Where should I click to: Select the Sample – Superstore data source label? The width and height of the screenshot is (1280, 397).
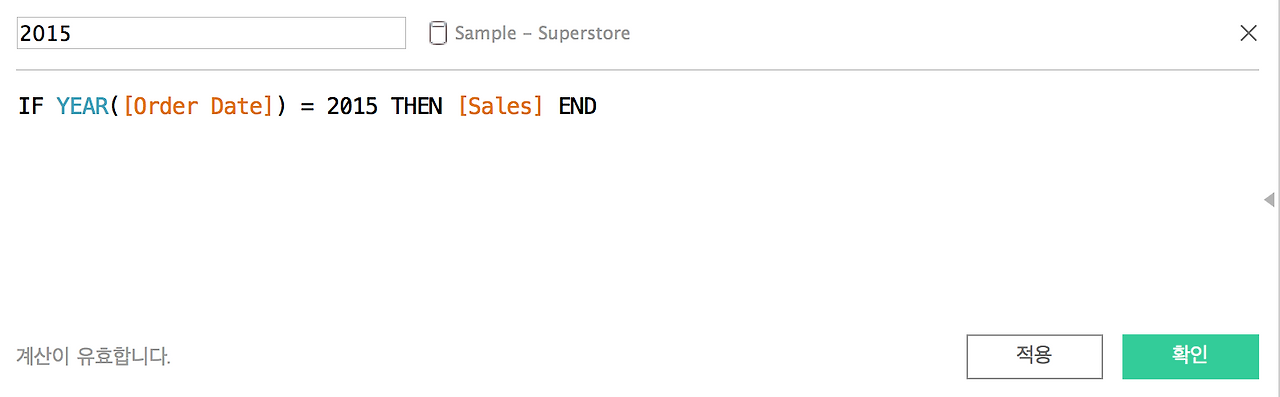[x=542, y=33]
